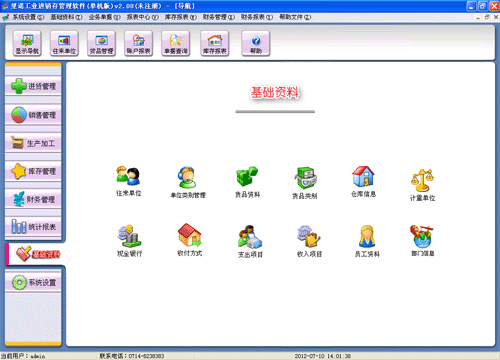Select the 现金银行 icon
500x360 pixels.
[x=129, y=236]
